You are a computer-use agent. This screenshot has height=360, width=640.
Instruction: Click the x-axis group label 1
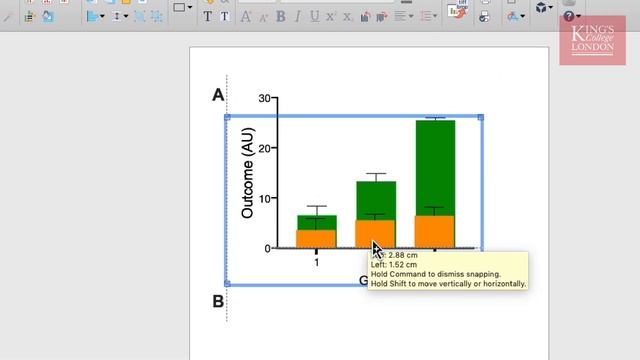coord(317,262)
